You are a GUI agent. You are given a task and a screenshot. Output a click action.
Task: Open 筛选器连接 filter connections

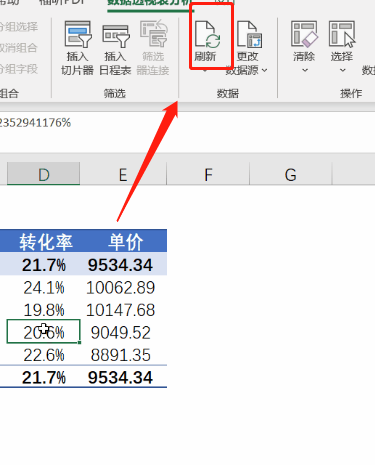[153, 47]
